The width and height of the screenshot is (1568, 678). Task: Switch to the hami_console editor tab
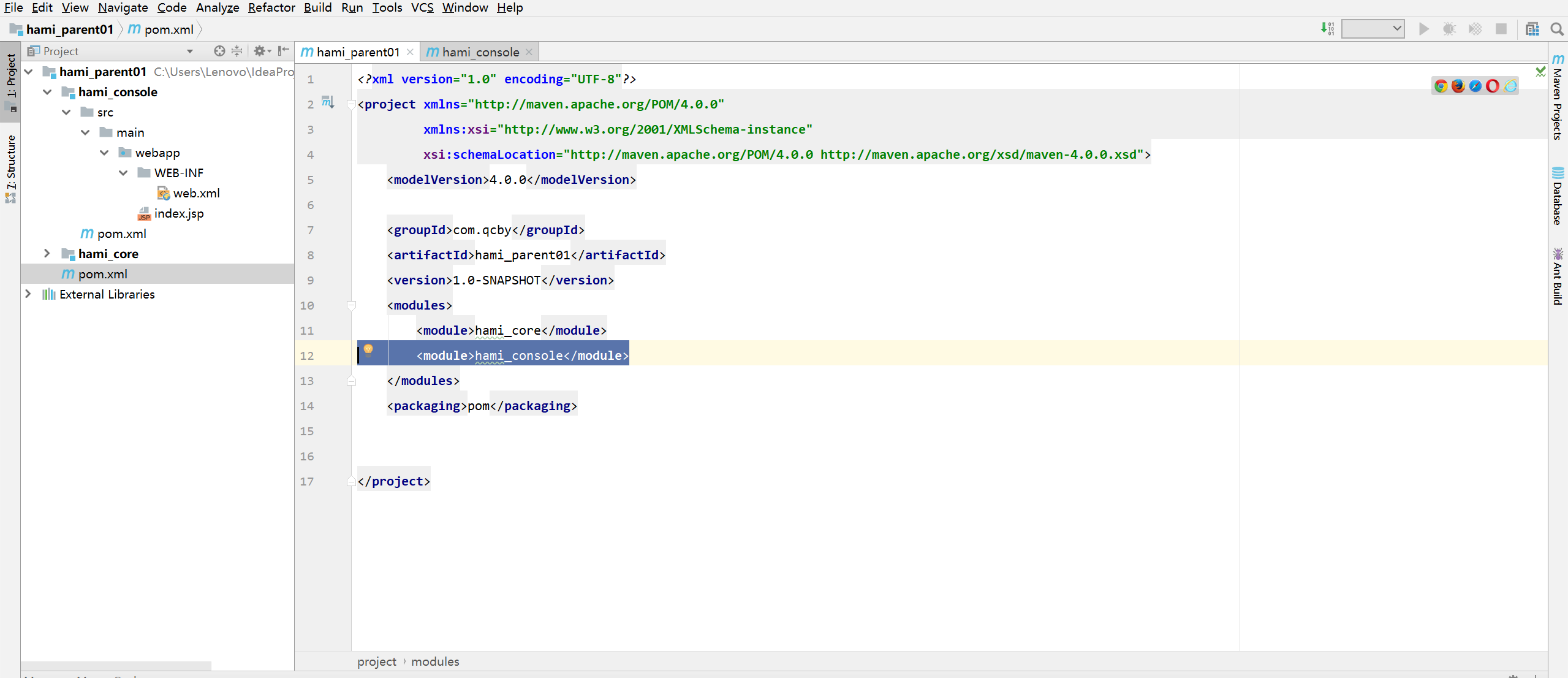coord(480,52)
